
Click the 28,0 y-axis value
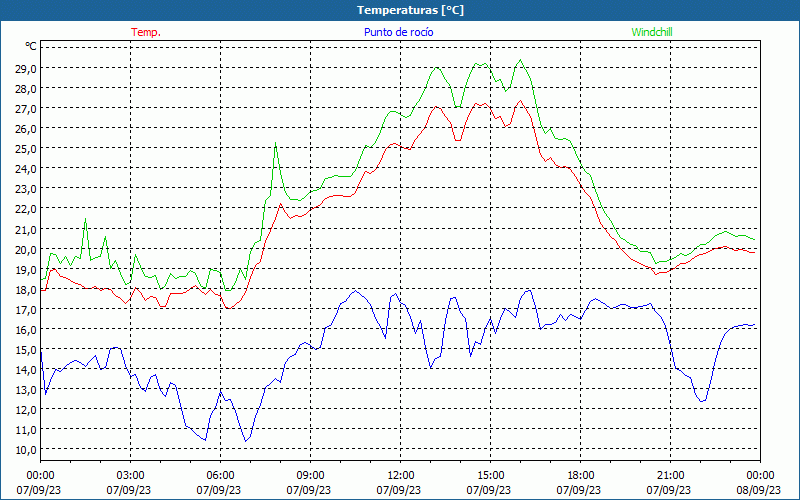[x=26, y=88]
